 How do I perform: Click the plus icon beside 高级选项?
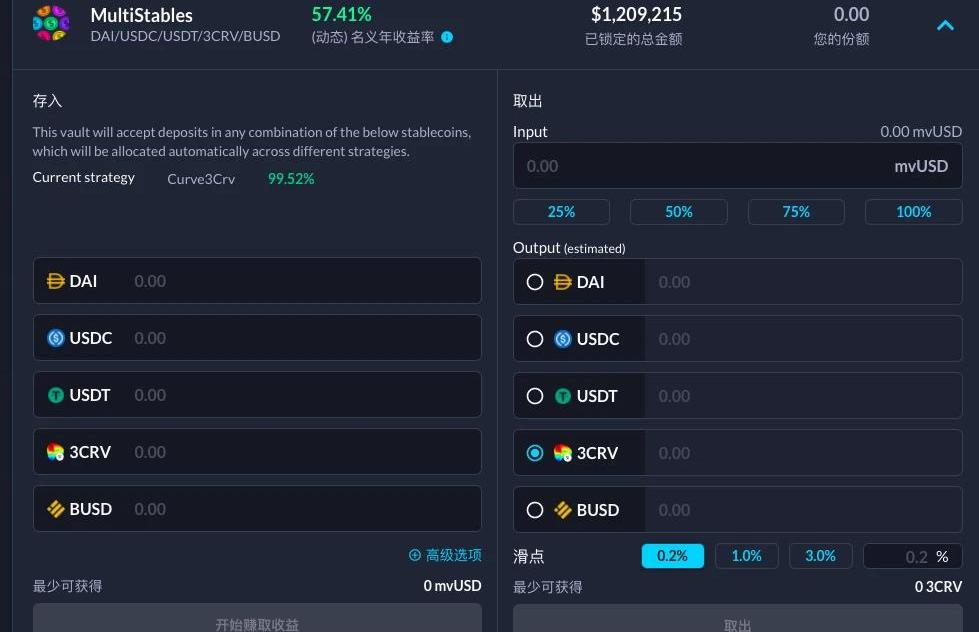415,555
